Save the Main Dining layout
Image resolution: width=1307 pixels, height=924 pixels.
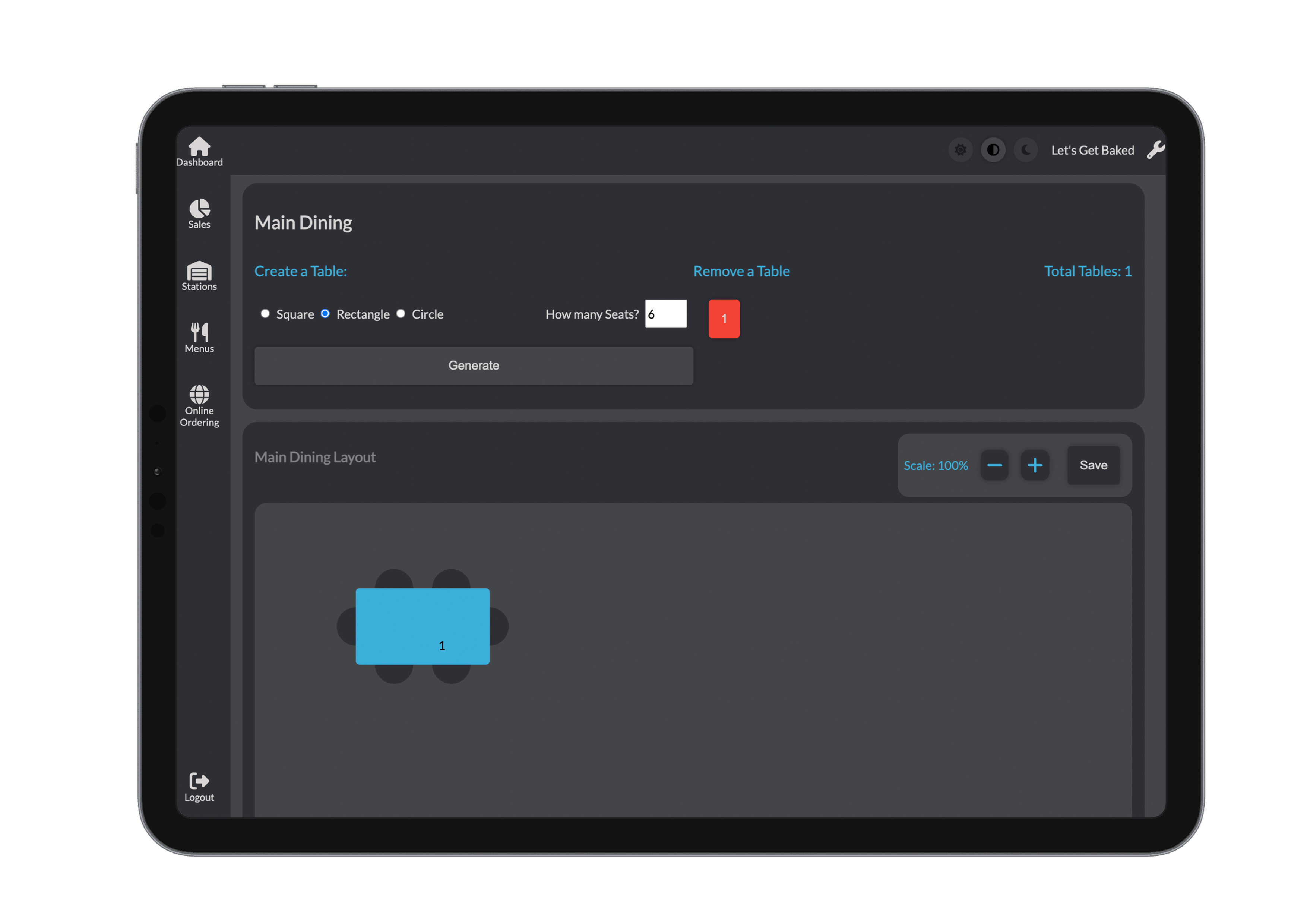(1093, 465)
